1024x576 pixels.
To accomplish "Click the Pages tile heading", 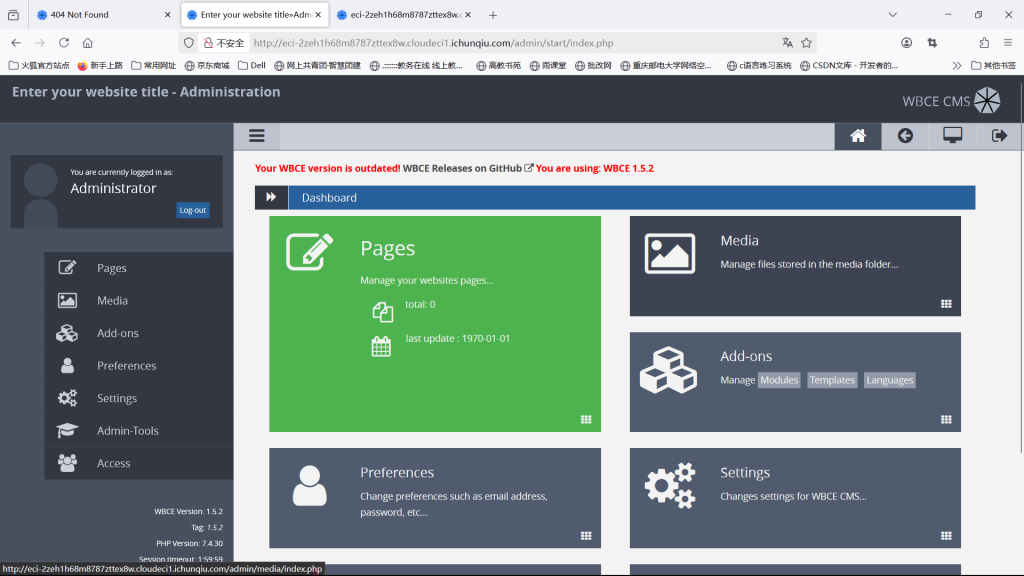I will tap(387, 248).
